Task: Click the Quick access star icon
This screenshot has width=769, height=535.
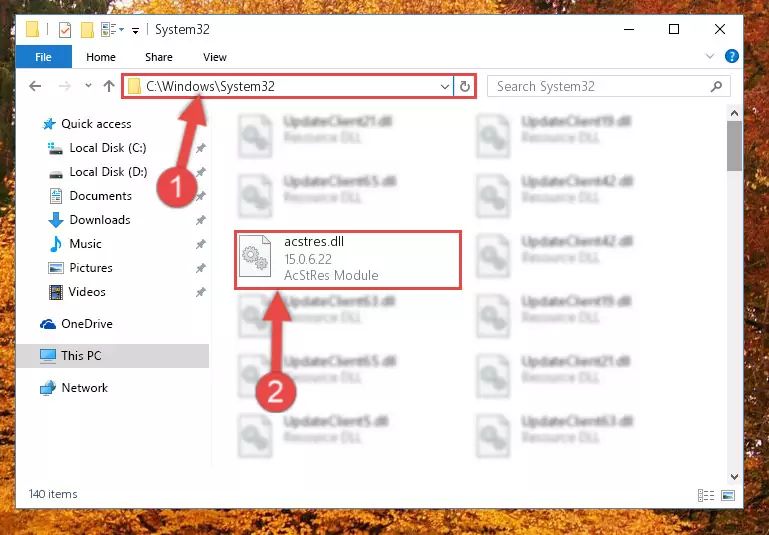Action: [x=49, y=124]
